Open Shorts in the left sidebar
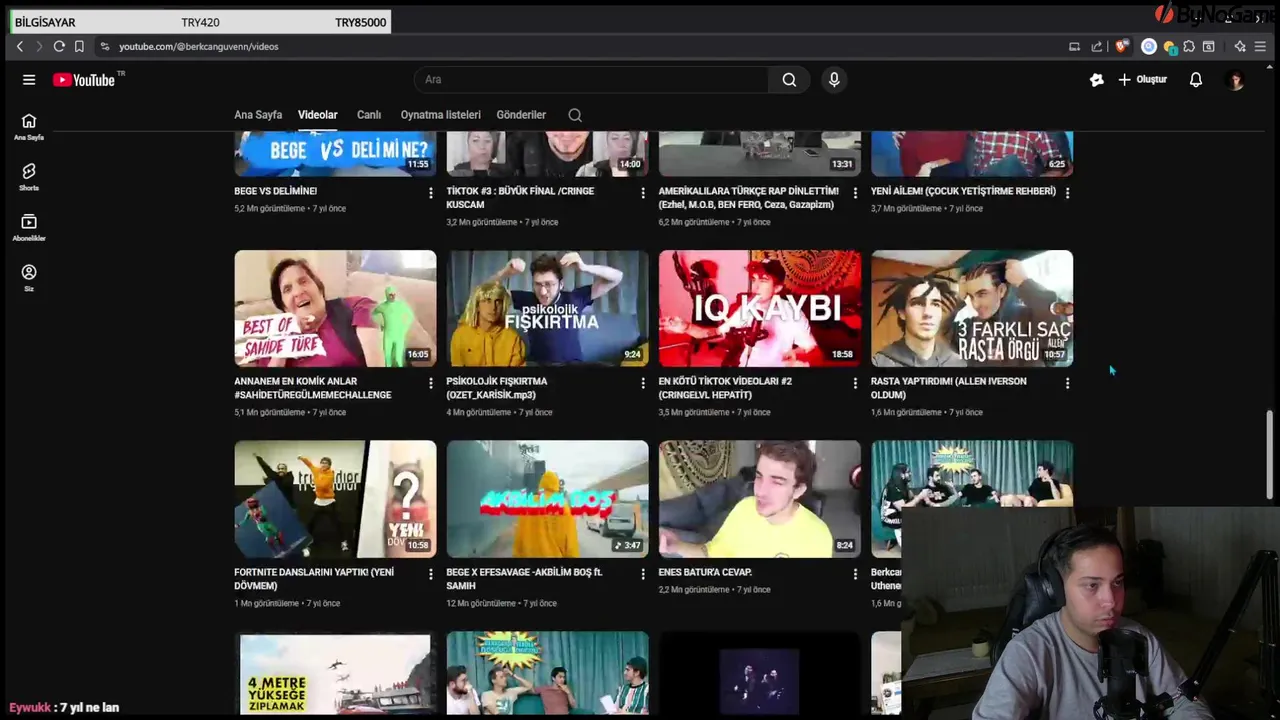 pos(29,177)
